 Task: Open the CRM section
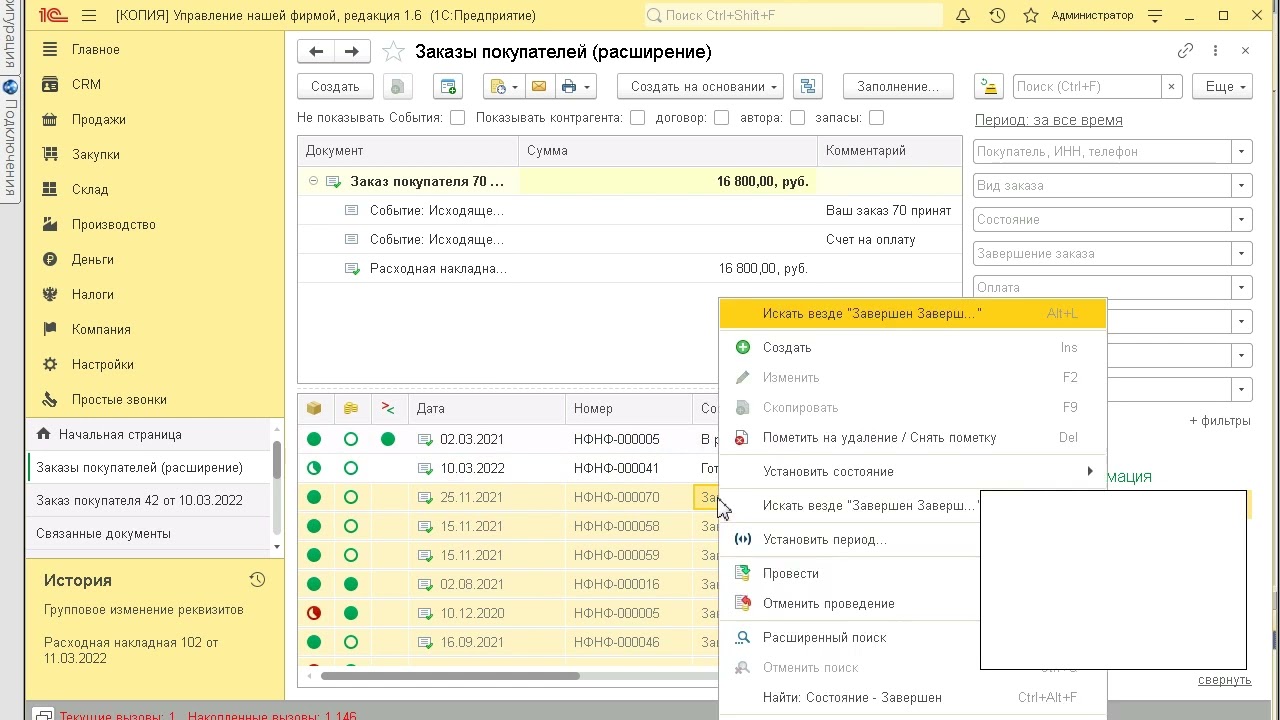click(x=86, y=84)
